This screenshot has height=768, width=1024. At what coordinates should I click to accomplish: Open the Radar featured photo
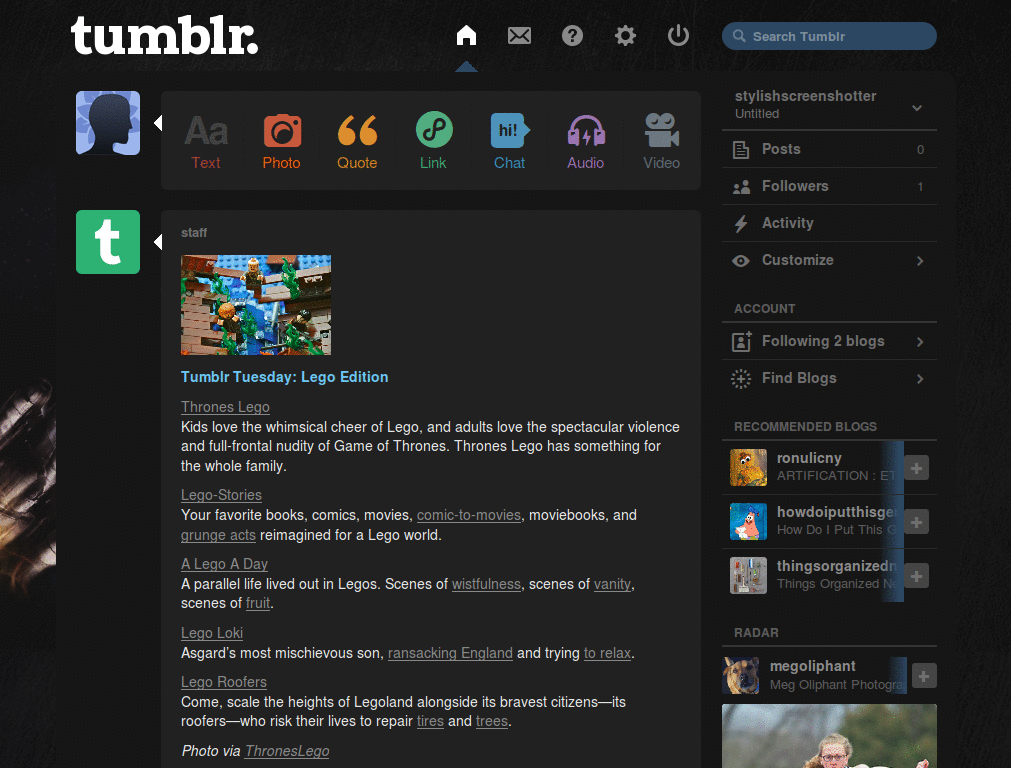pyautogui.click(x=829, y=736)
